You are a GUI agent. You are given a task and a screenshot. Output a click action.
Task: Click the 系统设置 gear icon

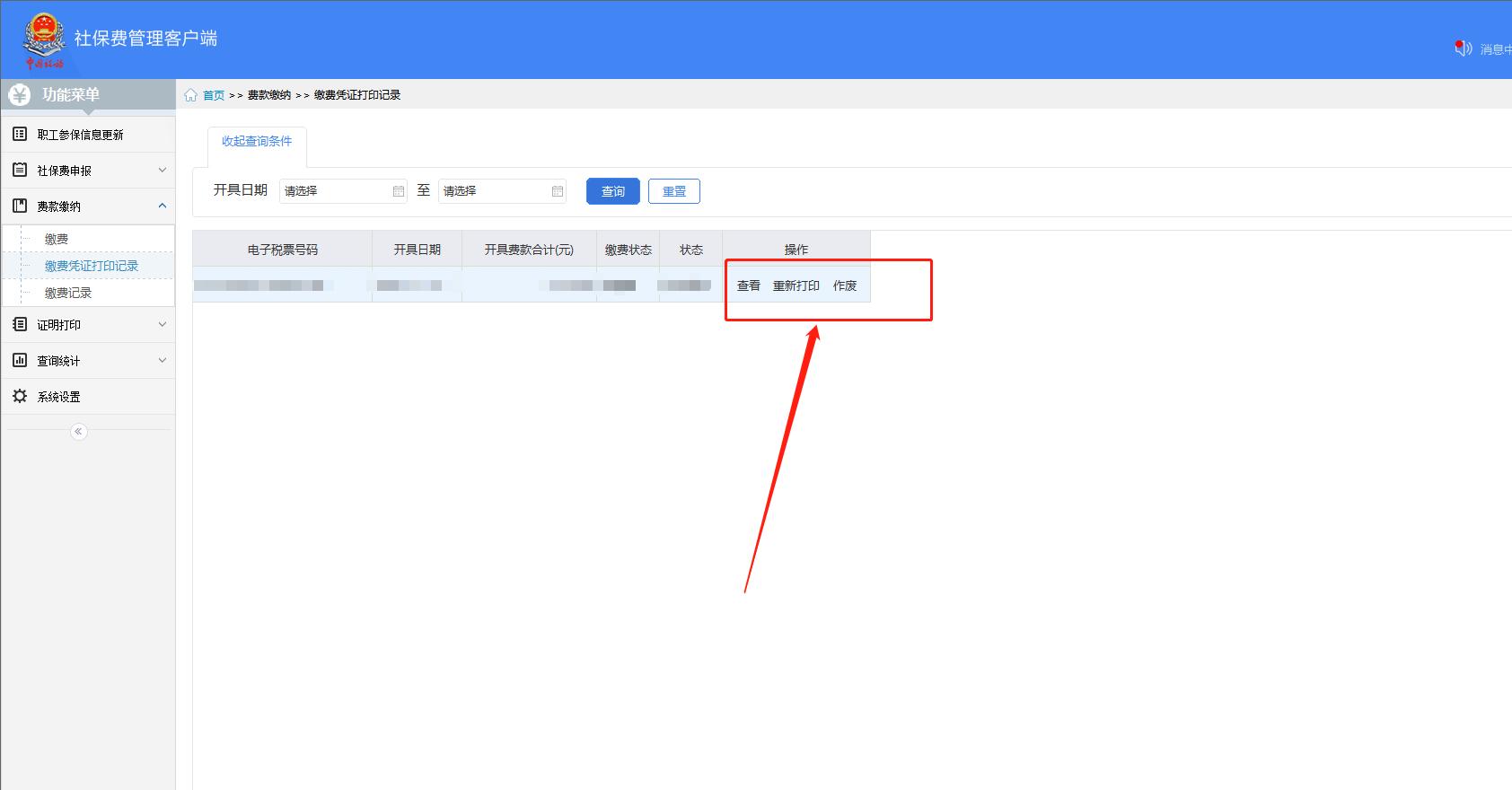pos(20,396)
